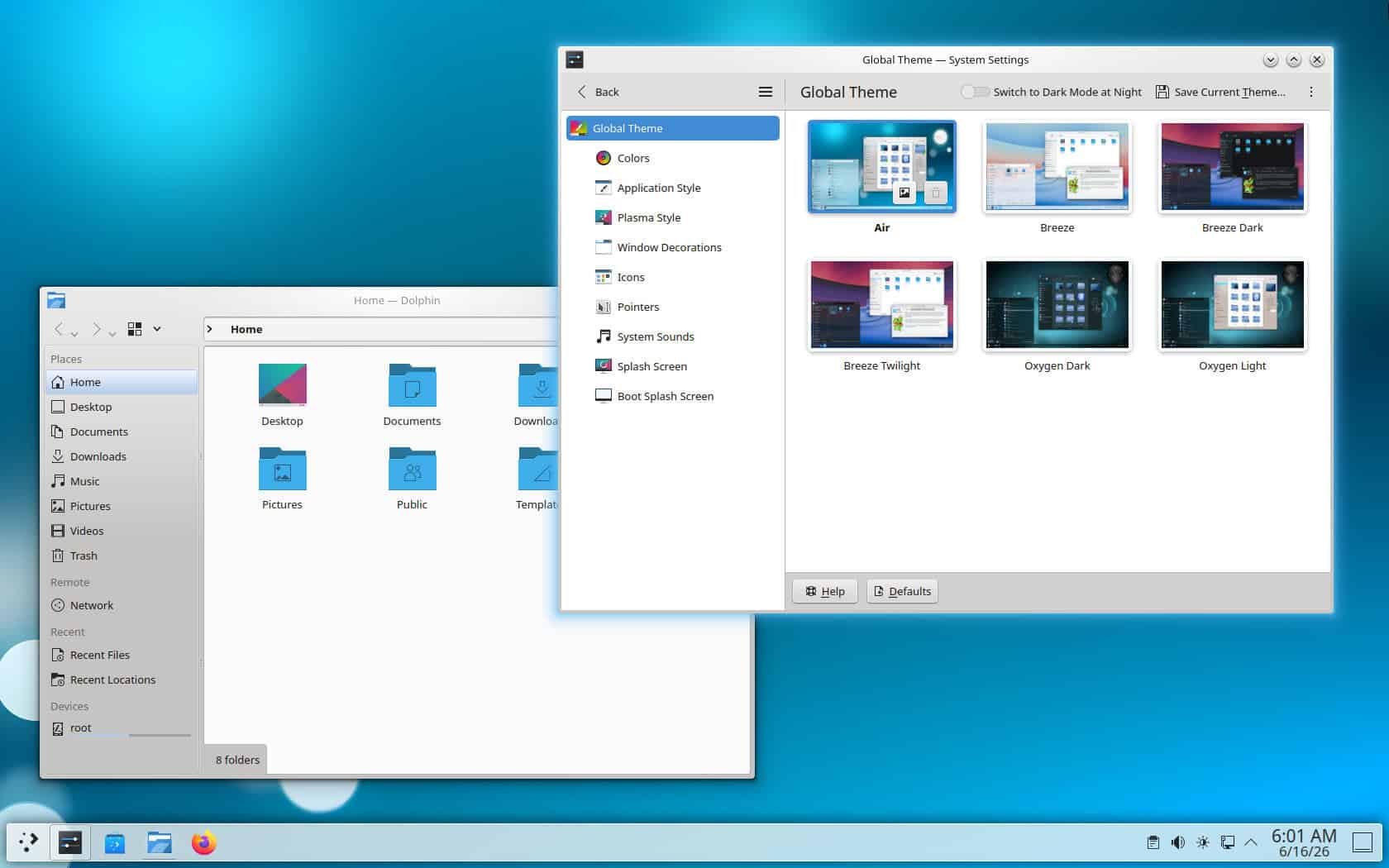Image resolution: width=1389 pixels, height=868 pixels.
Task: Expand the forward history dropdown arrow in Dolphin
Action: (x=112, y=334)
